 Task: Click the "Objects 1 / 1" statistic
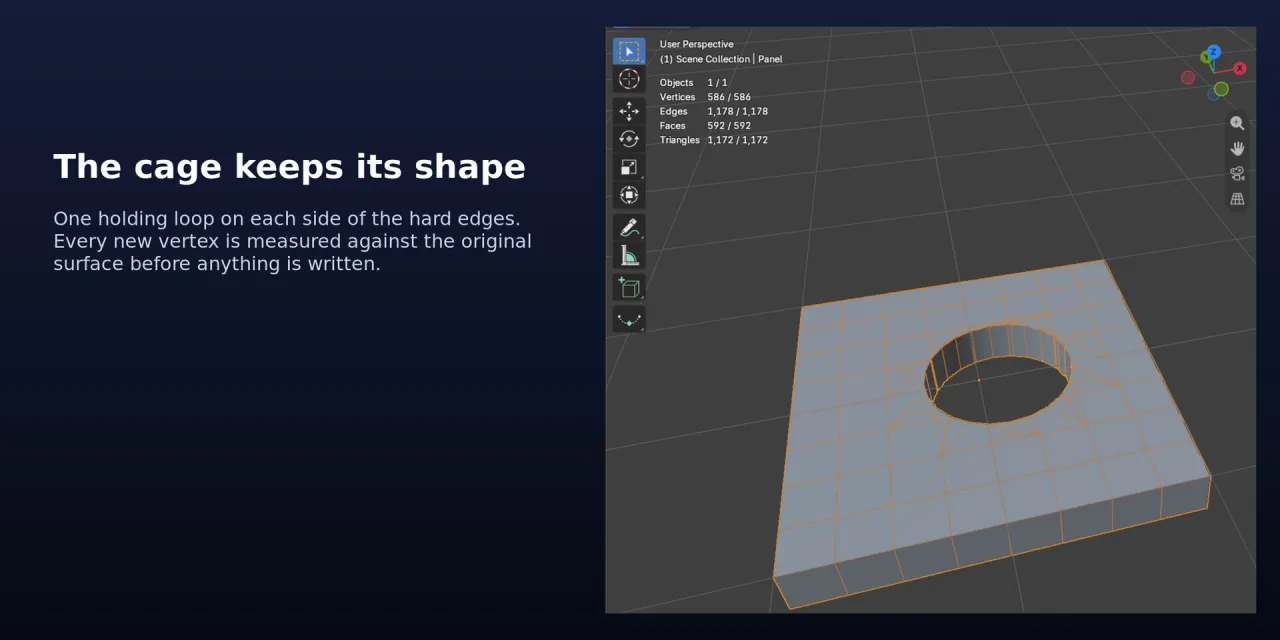[x=694, y=83]
